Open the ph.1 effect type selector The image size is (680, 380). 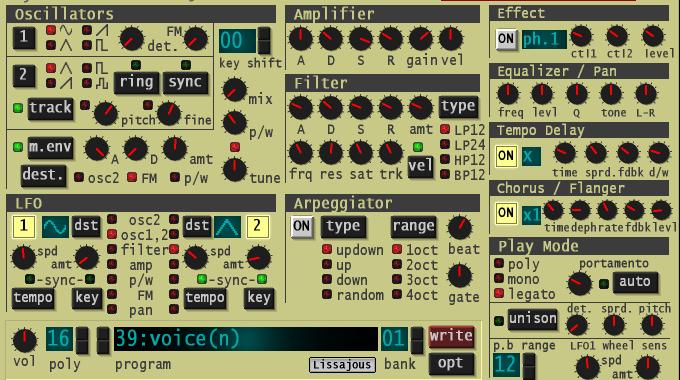point(544,39)
